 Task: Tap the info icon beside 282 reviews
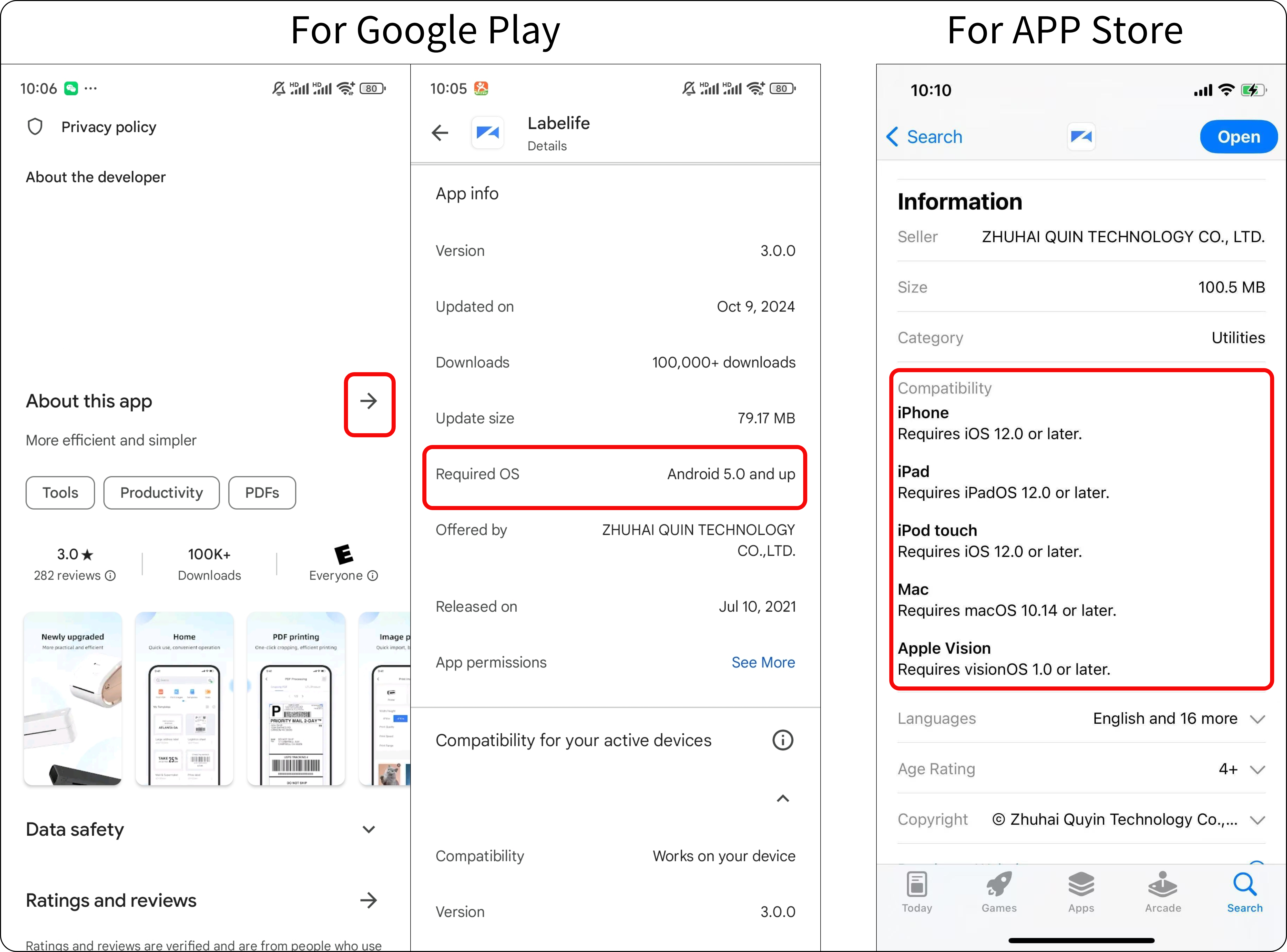(x=111, y=576)
